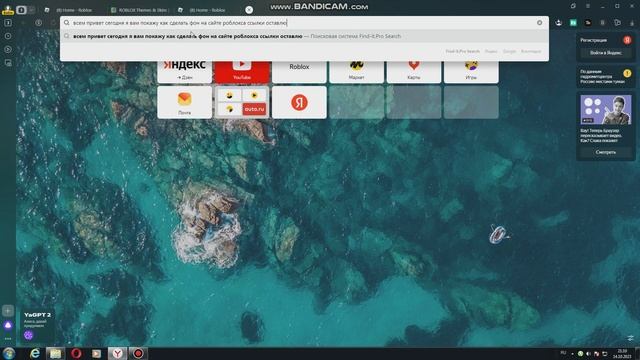Open File Explorer from taskbar
This screenshot has width=640, height=360.
point(56,353)
